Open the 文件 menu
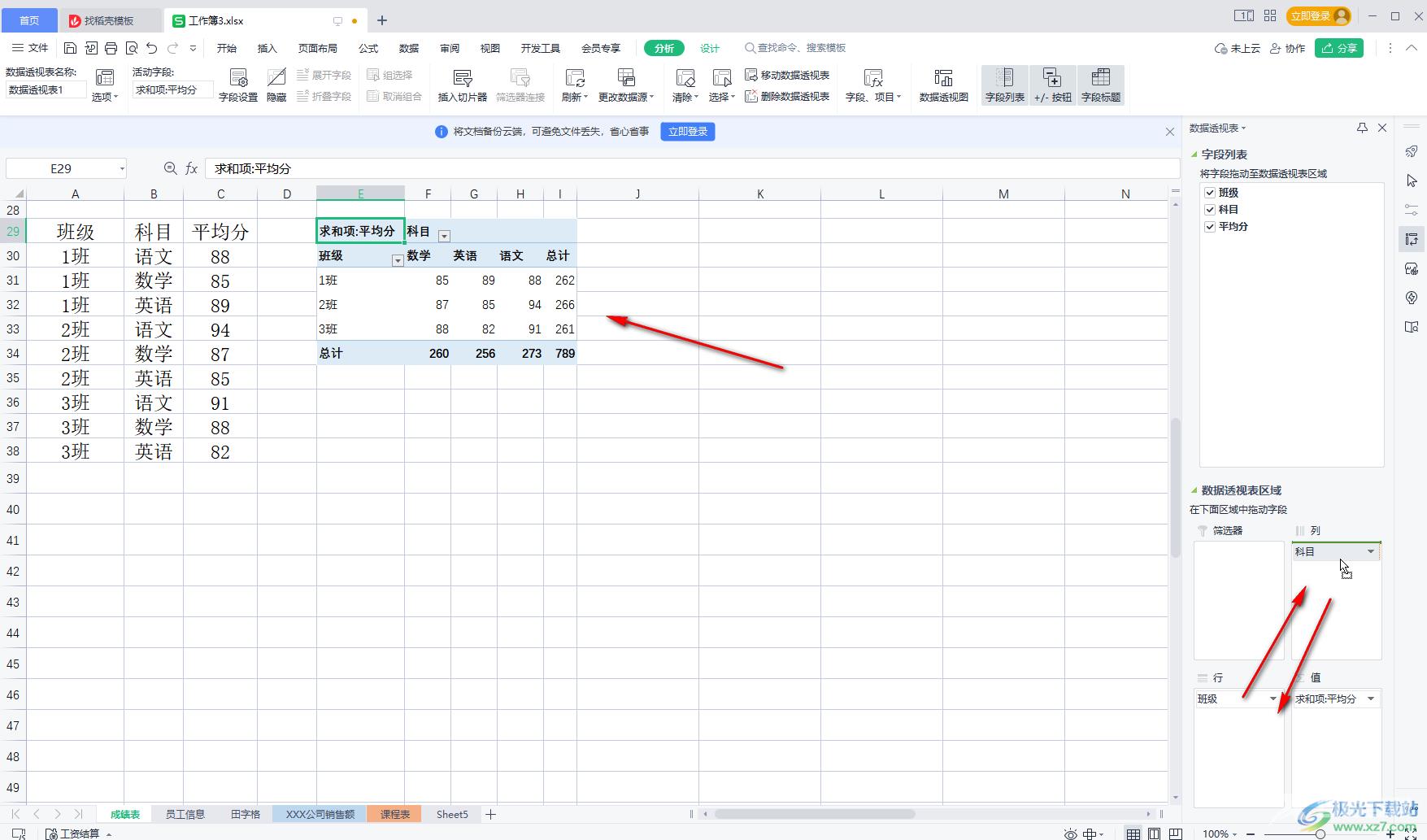 click(31, 49)
